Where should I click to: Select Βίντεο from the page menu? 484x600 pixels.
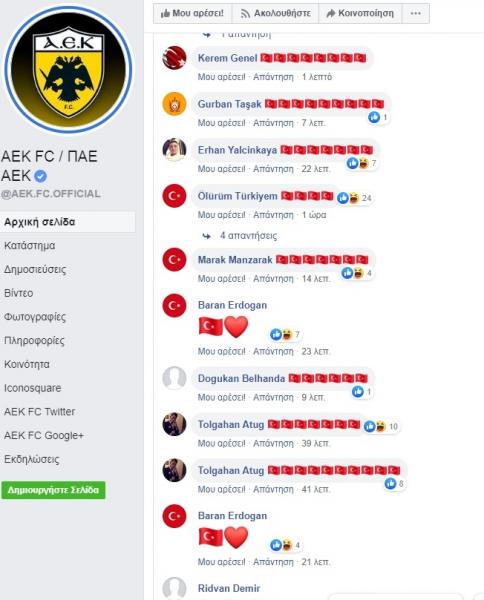[x=18, y=293]
